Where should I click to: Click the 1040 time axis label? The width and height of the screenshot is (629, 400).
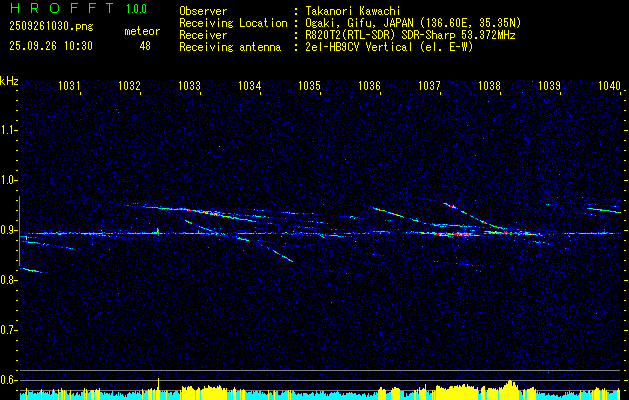click(609, 85)
